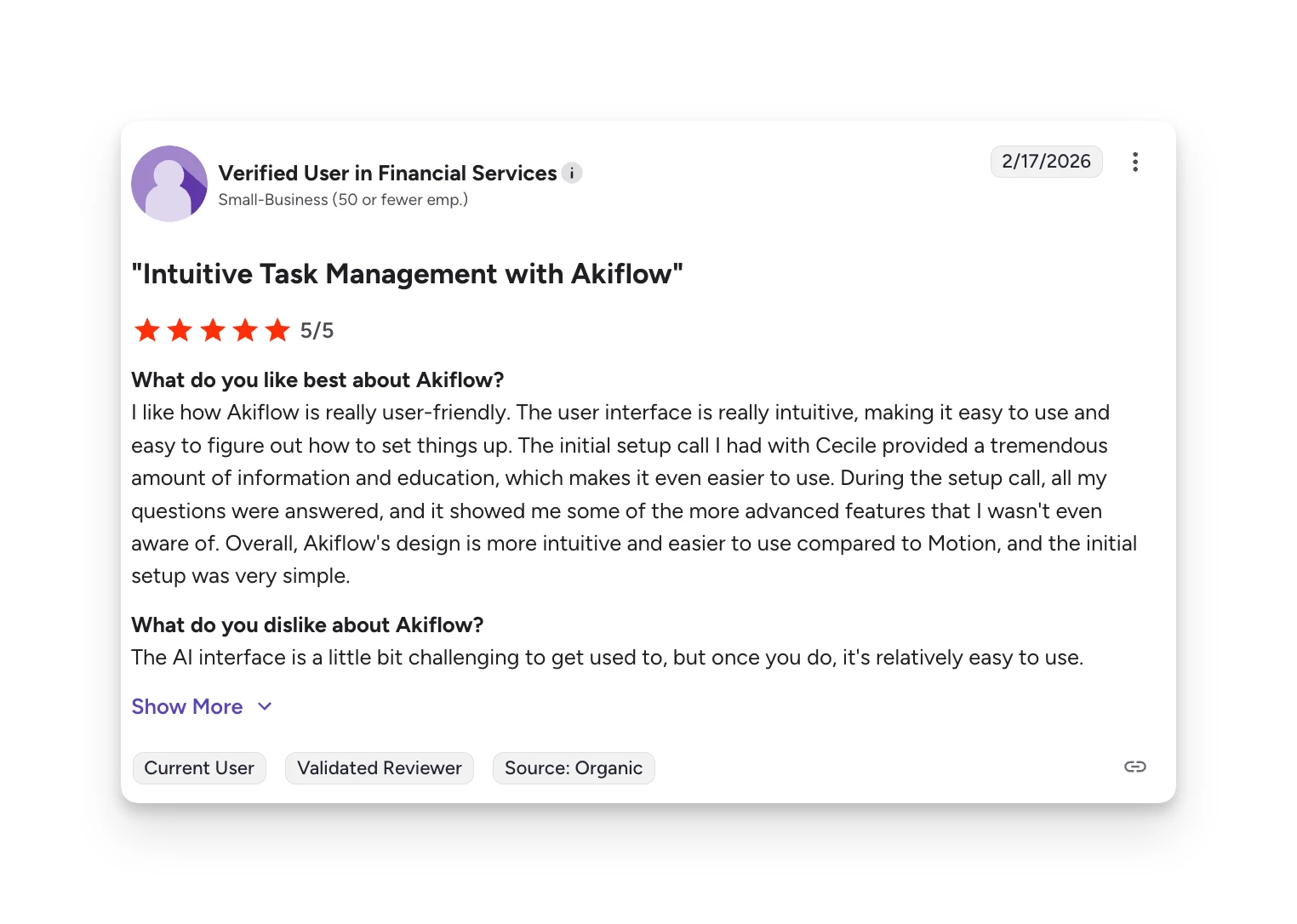The image size is (1297, 924).
Task: Click the 5/5 rating score text
Action: [x=317, y=331]
